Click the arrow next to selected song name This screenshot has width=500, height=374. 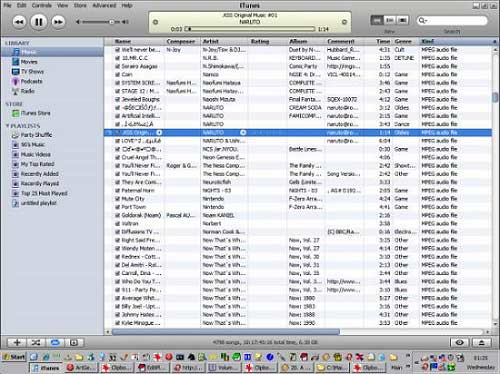click(x=159, y=133)
